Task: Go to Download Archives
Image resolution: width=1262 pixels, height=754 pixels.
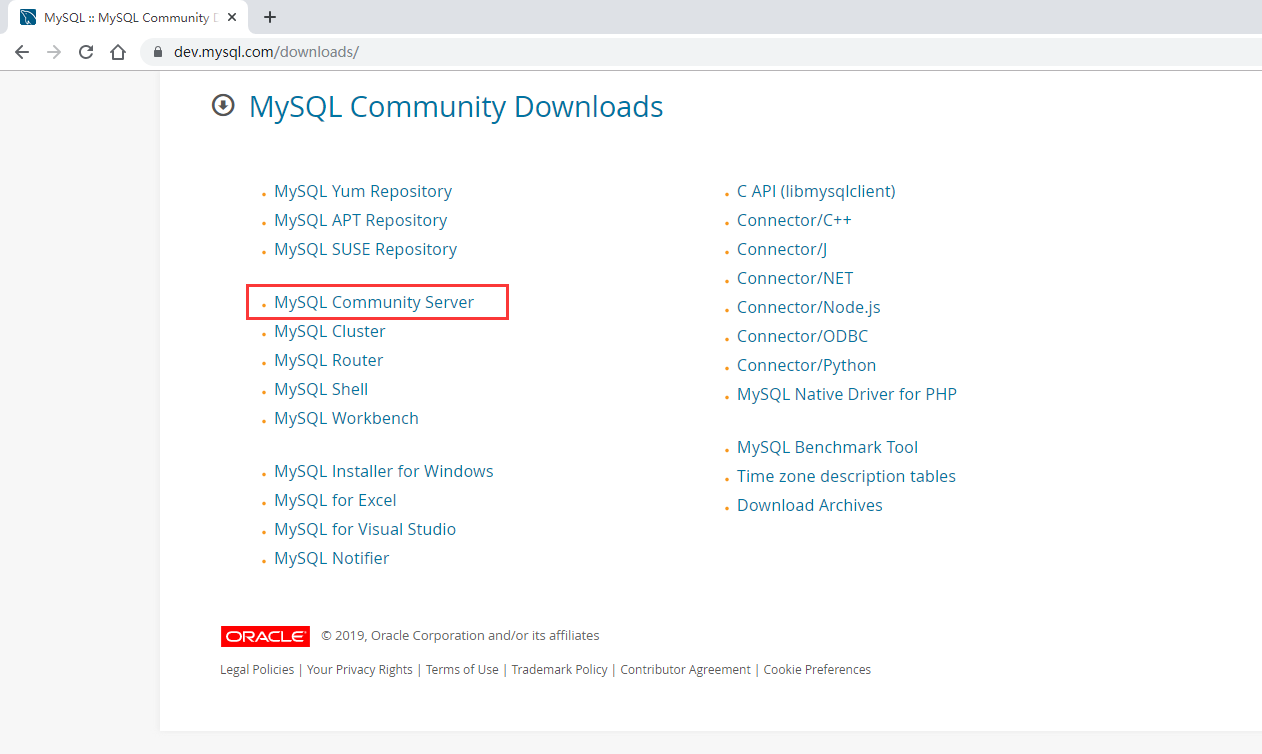Action: 810,505
